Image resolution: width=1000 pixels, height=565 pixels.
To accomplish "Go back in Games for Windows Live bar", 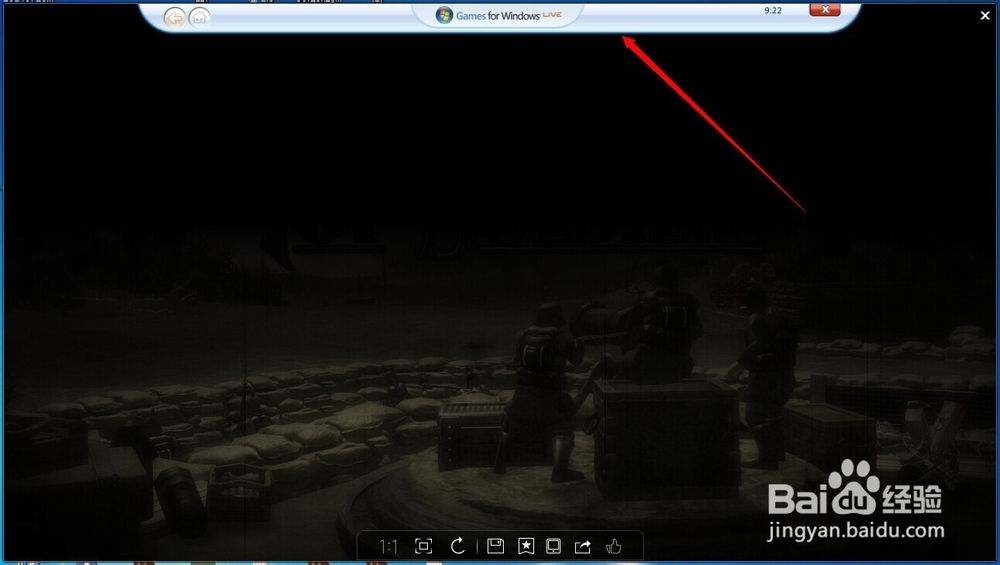I will 175,18.
